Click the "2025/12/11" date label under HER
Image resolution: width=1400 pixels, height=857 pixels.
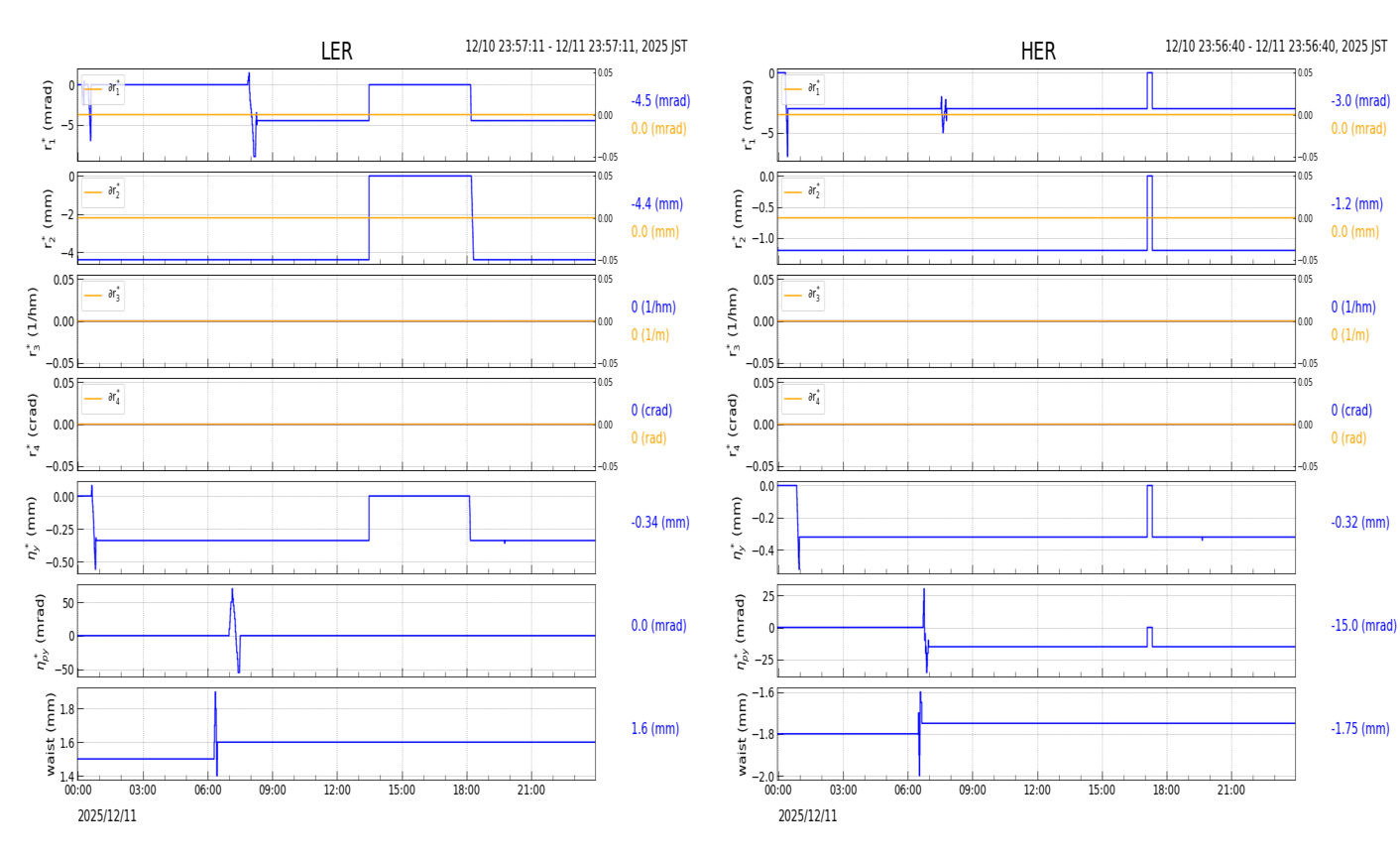point(807,816)
